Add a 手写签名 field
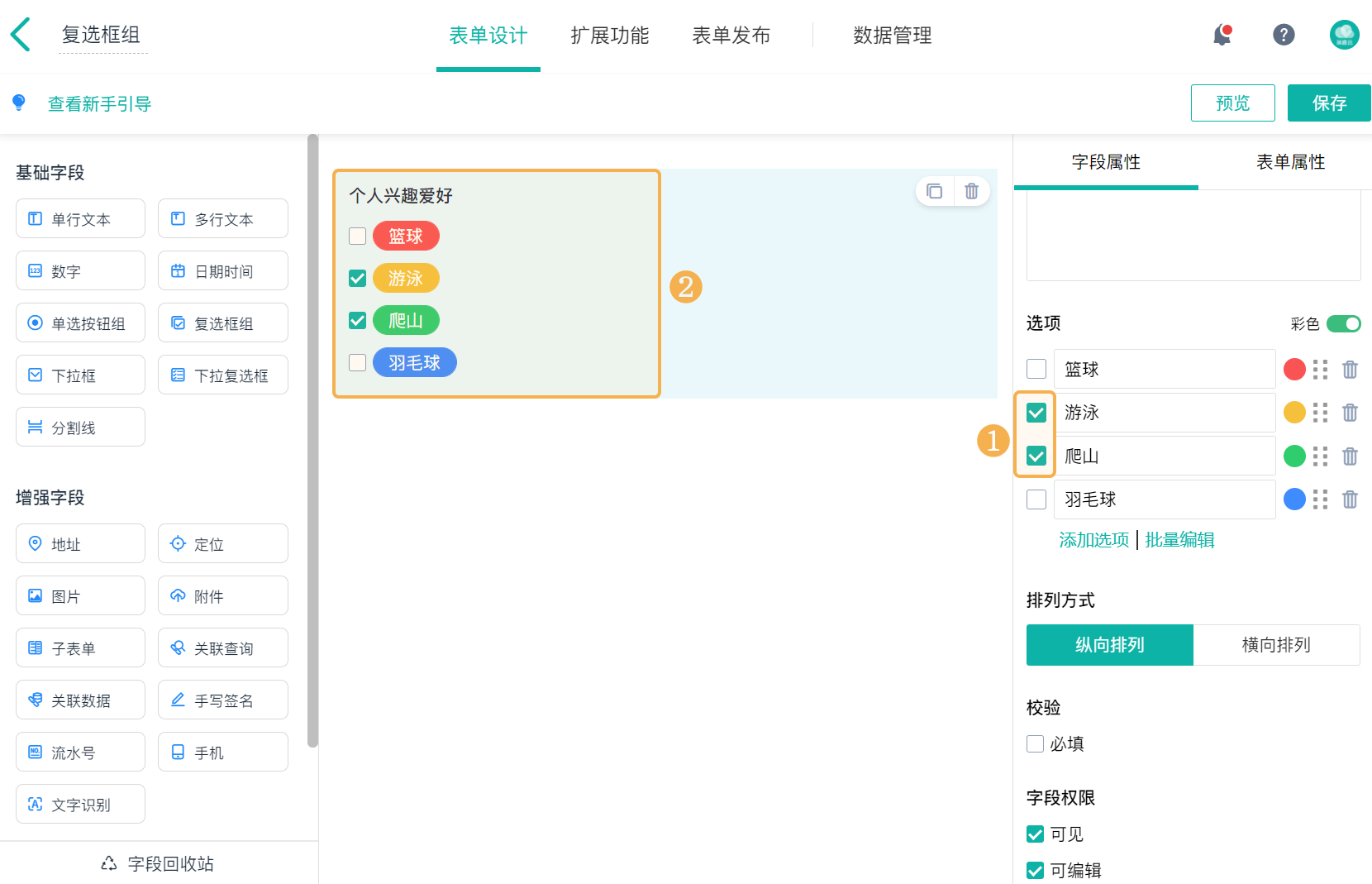Viewport: 1372px width, 884px height. [x=223, y=700]
